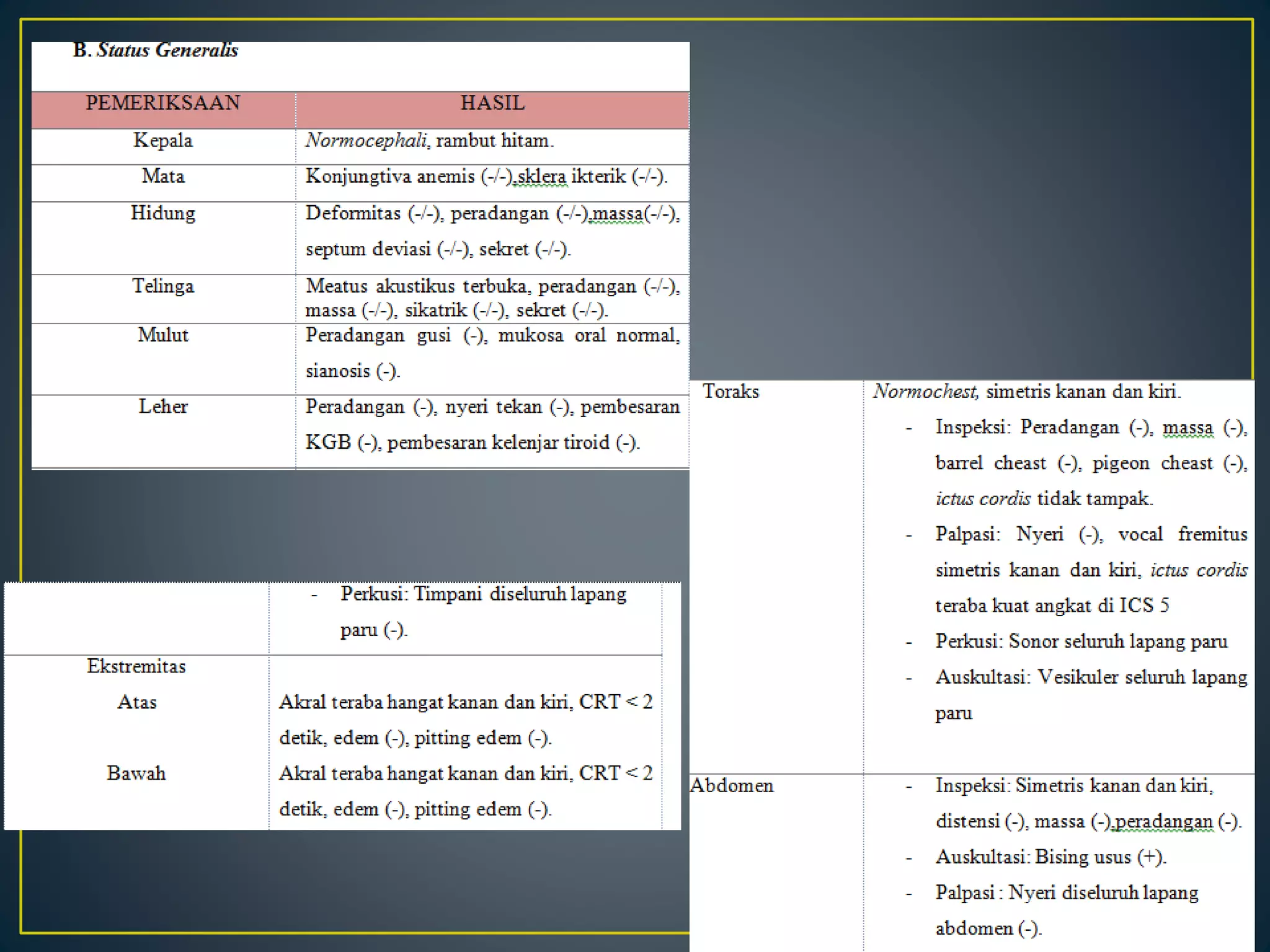Select the PEMERIKSAAN column header
The height and width of the screenshot is (952, 1270).
(x=162, y=103)
